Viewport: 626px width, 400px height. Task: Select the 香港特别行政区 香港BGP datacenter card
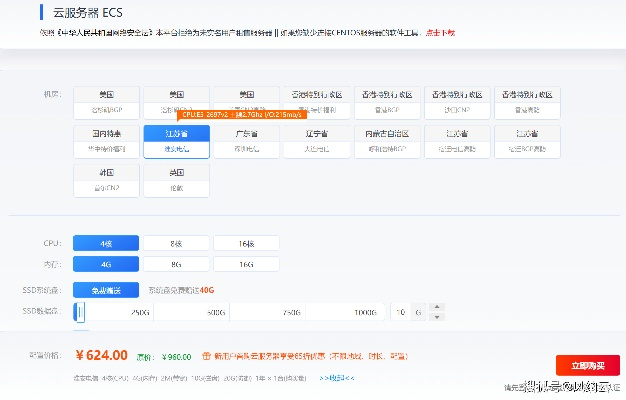[387, 103]
